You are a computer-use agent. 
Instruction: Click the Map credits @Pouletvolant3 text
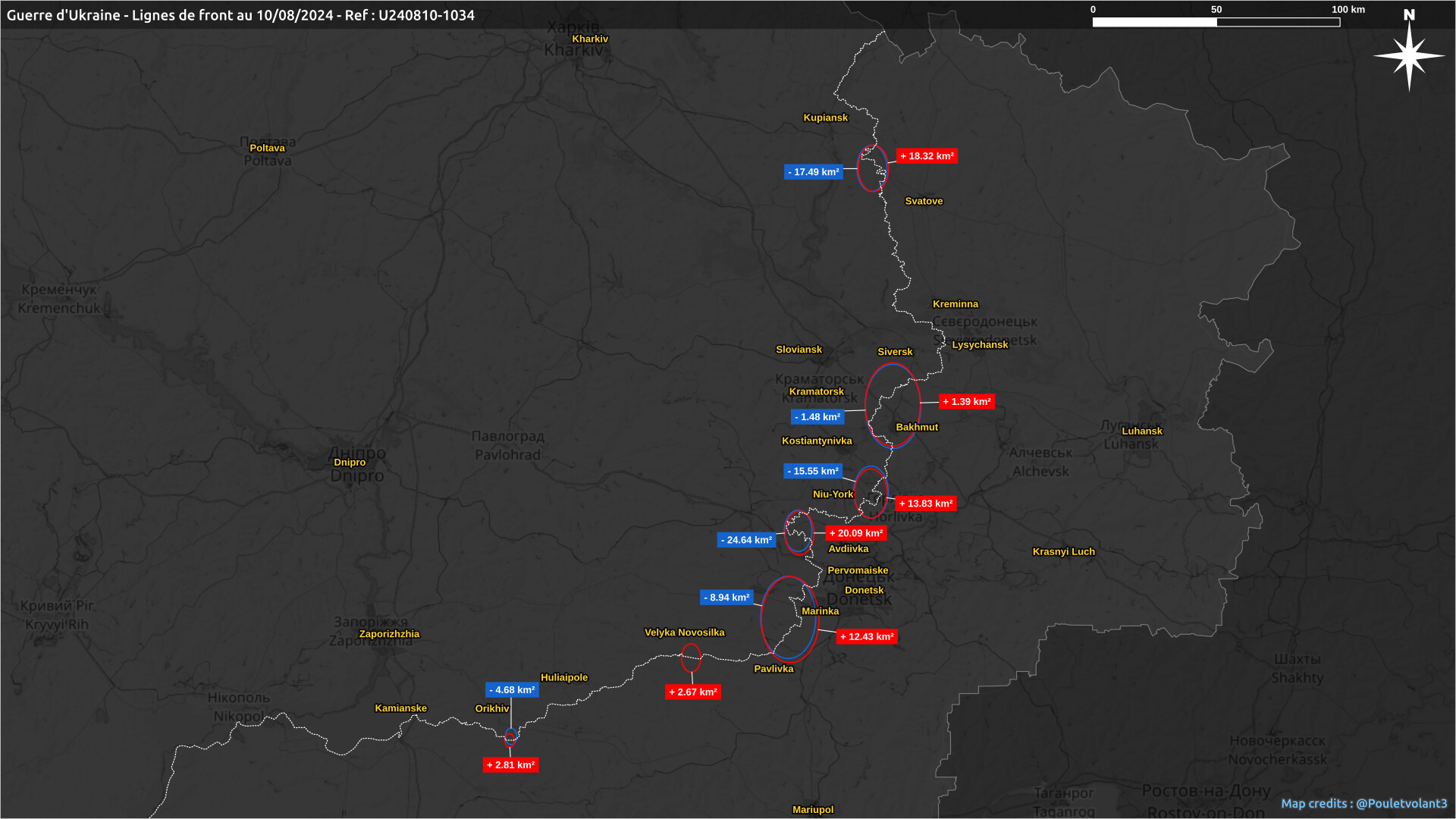click(x=1363, y=803)
